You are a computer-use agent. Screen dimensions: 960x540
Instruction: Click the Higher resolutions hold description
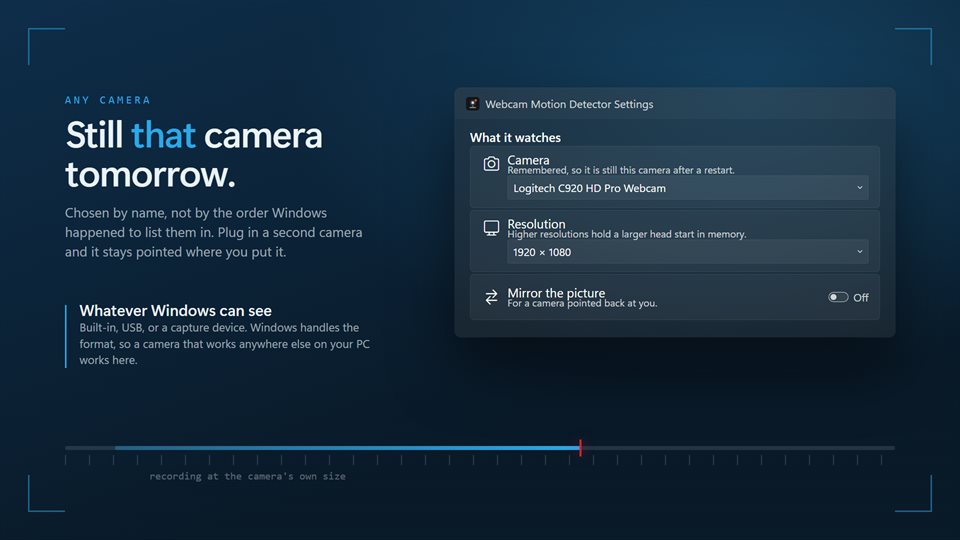(627, 234)
